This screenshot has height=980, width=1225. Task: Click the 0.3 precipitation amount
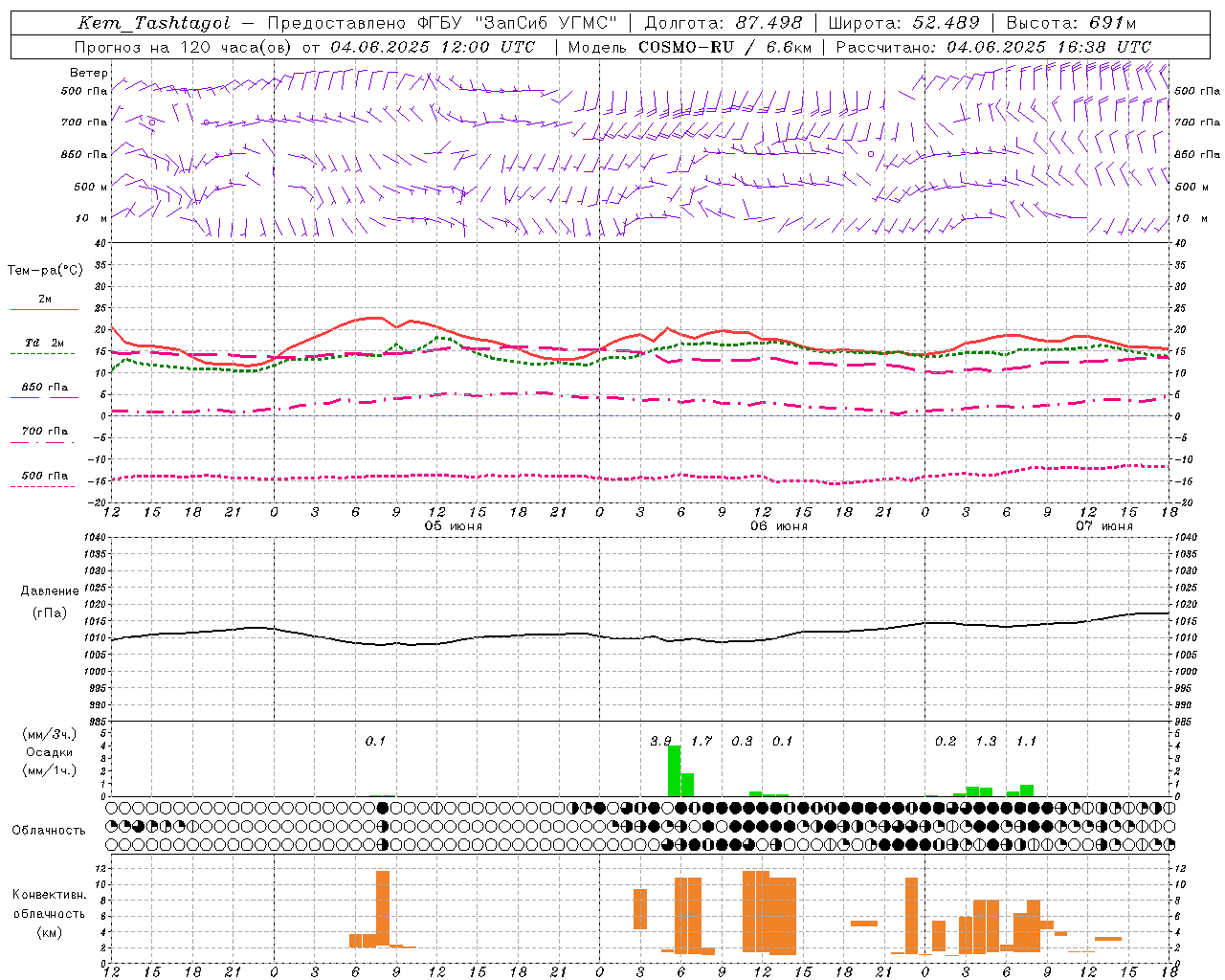pyautogui.click(x=742, y=742)
